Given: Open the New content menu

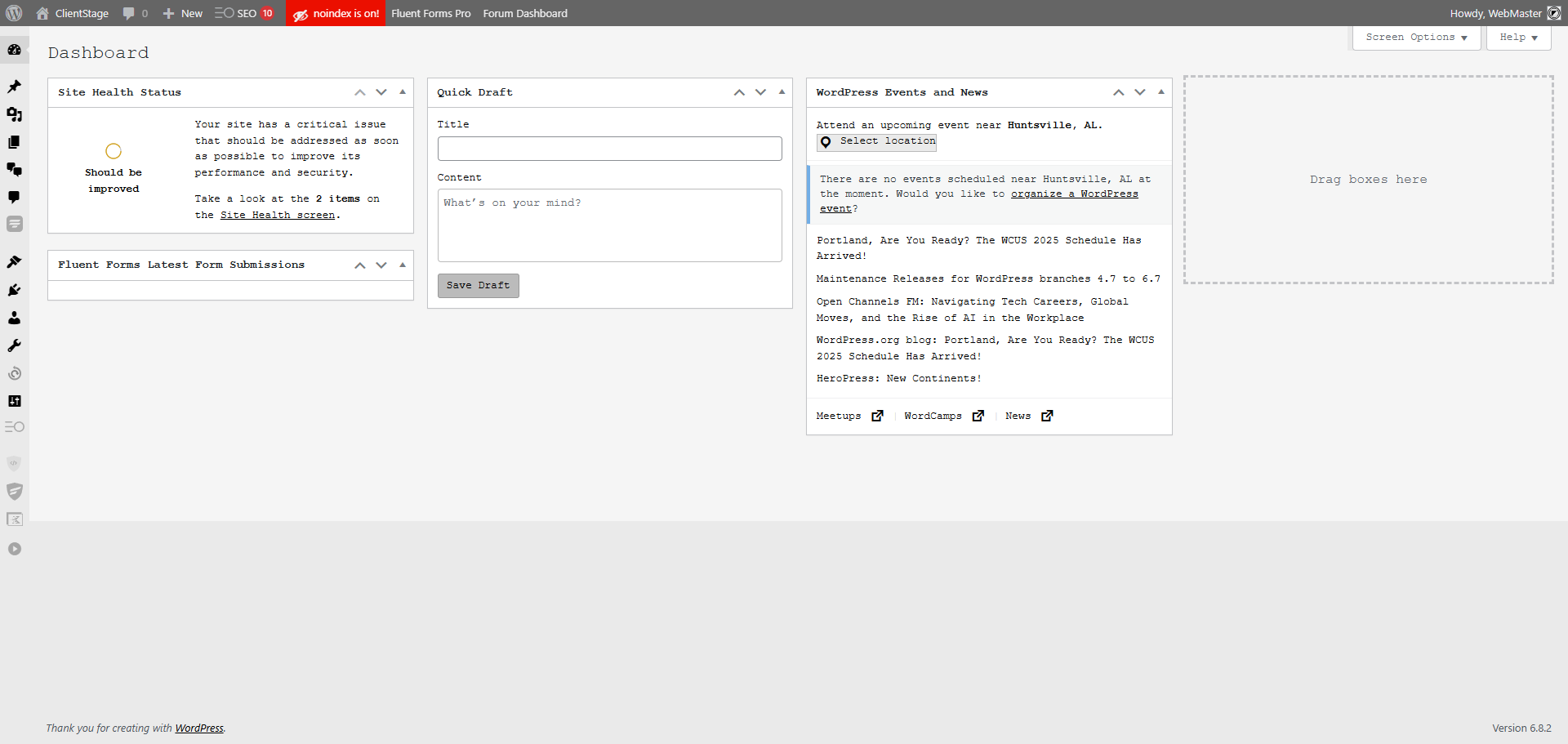Looking at the screenshot, I should [183, 13].
